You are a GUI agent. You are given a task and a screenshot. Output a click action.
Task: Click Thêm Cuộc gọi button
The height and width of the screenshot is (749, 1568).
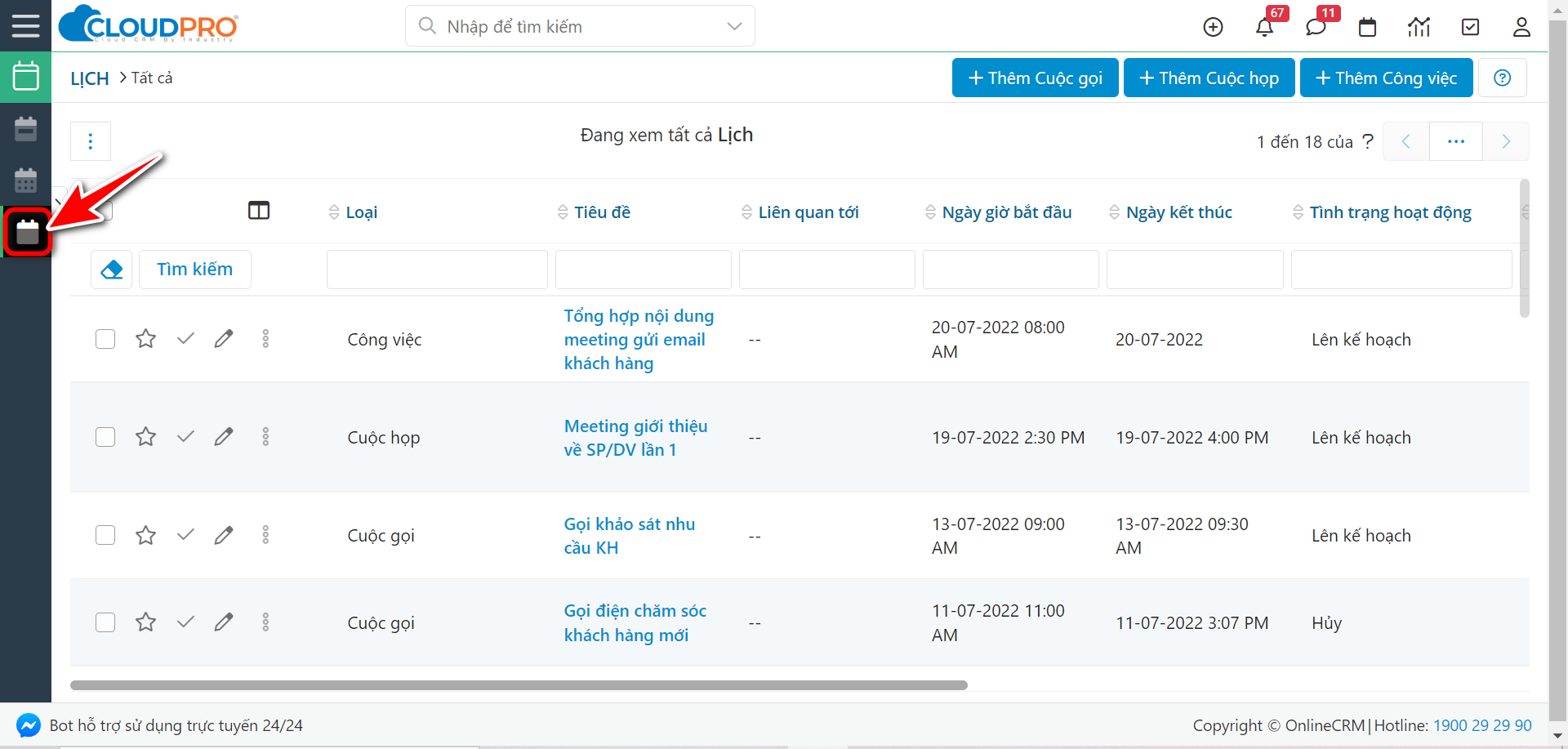click(1035, 78)
